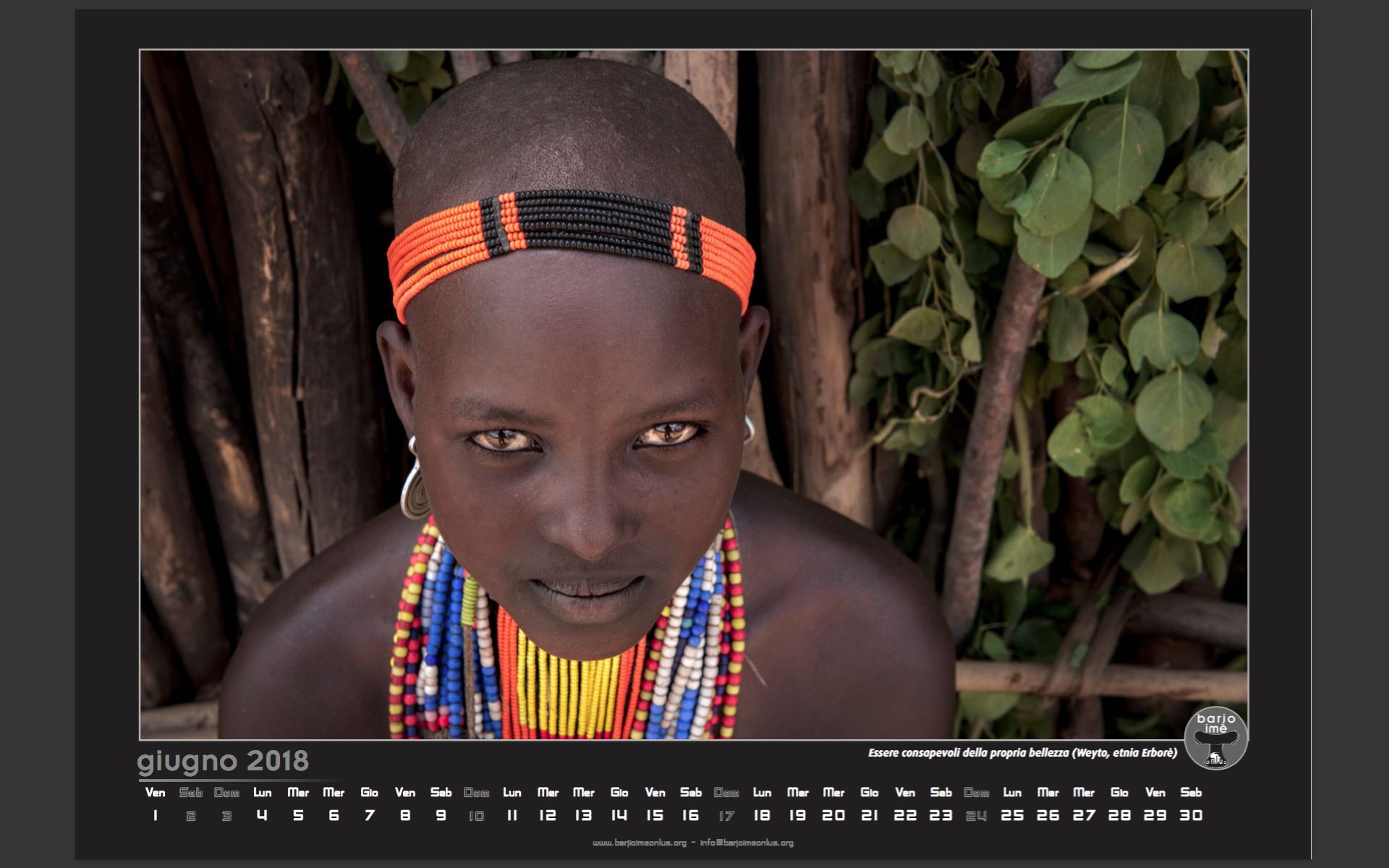Screen dimensions: 1389x868
Task: Select grayed day 17 on calendar
Action: [726, 815]
